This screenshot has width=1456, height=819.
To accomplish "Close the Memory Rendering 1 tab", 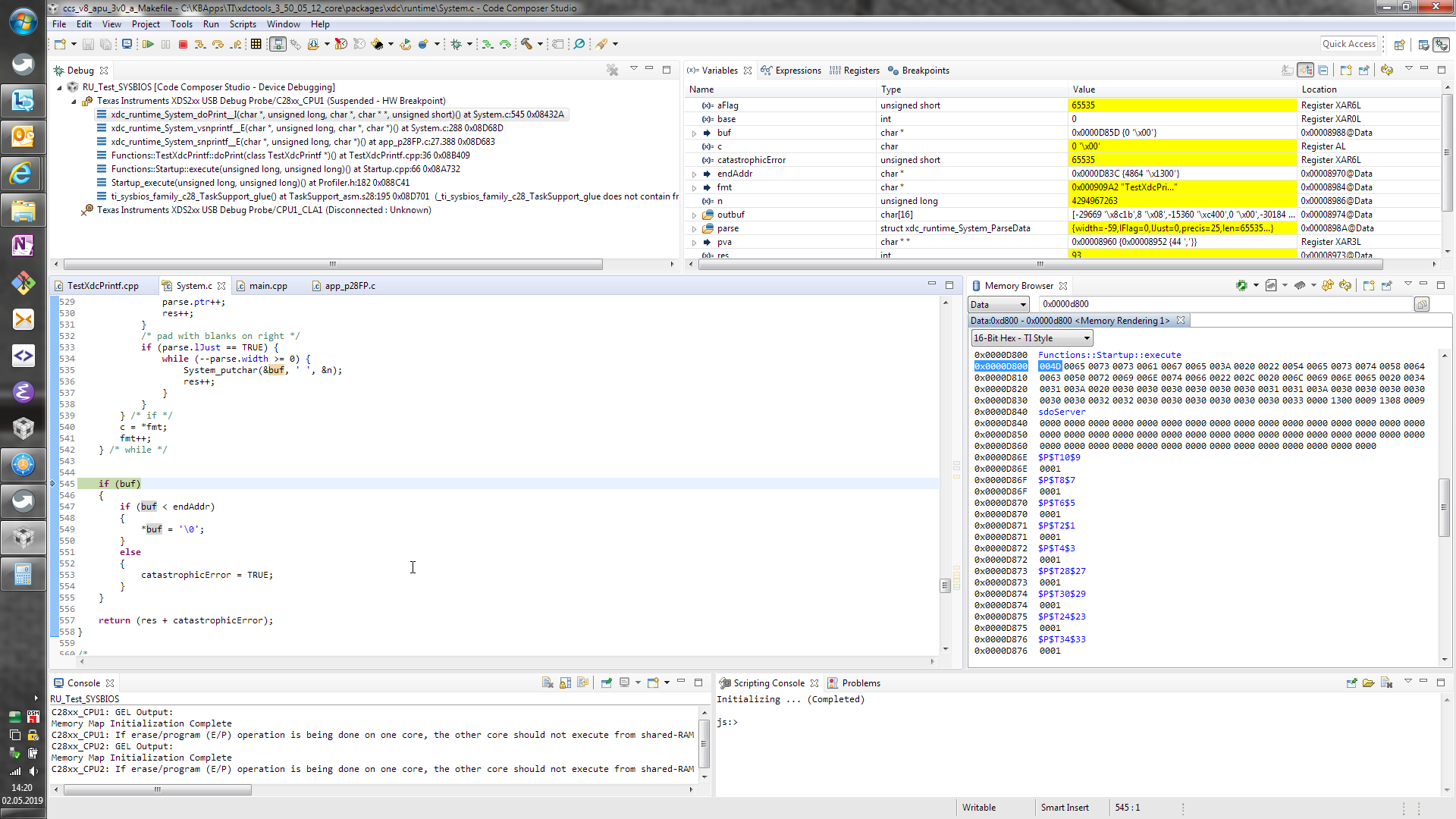I will [x=1181, y=321].
